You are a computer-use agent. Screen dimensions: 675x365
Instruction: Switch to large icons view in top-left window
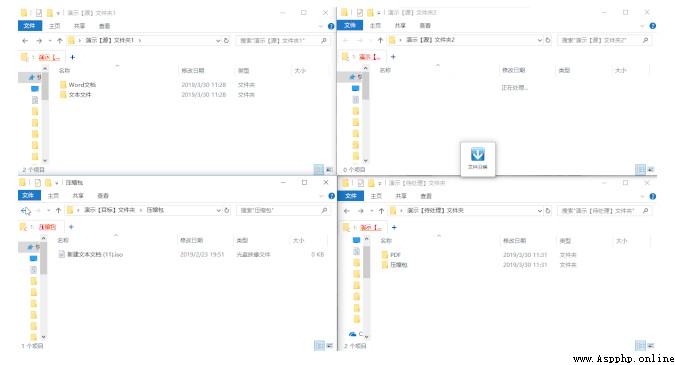pos(329,170)
